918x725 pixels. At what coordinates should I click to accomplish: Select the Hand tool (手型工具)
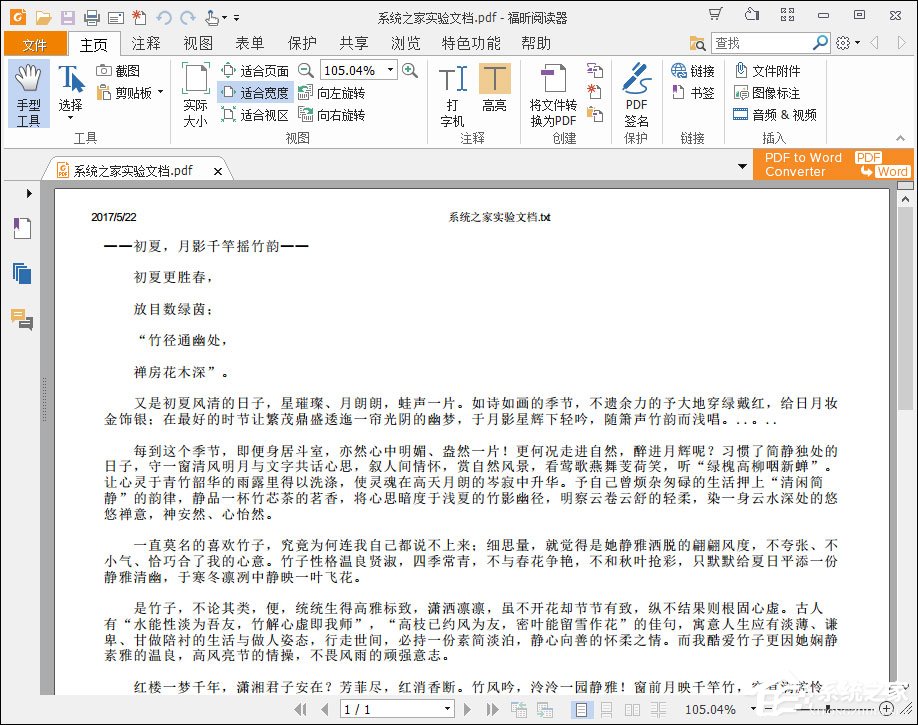pos(29,95)
